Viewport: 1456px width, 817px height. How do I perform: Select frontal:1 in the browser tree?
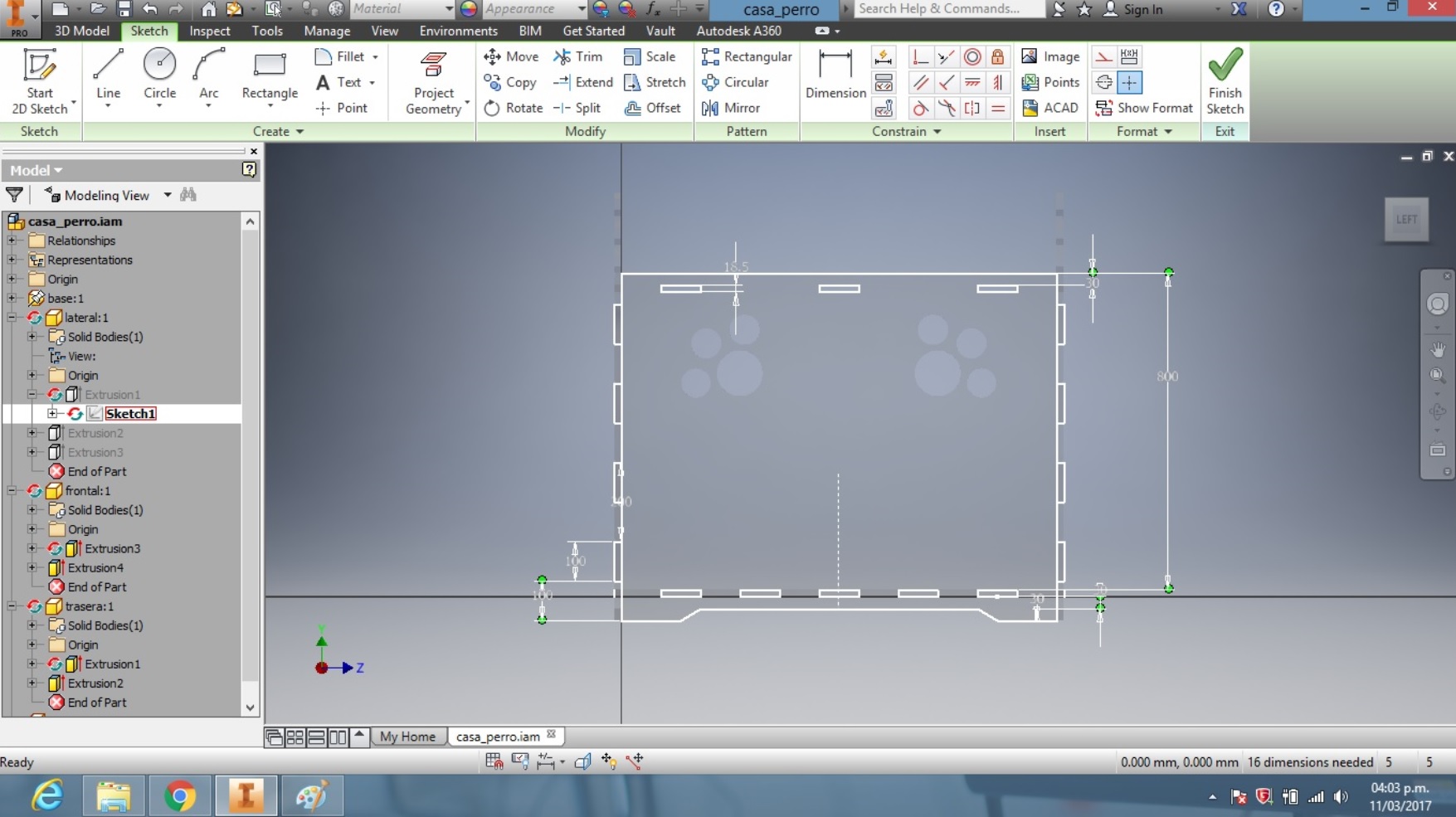coord(87,491)
